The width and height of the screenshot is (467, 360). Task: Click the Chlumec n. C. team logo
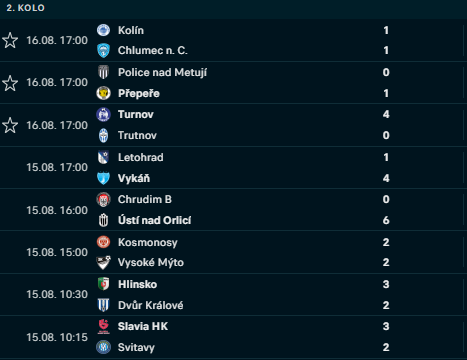coord(103,51)
